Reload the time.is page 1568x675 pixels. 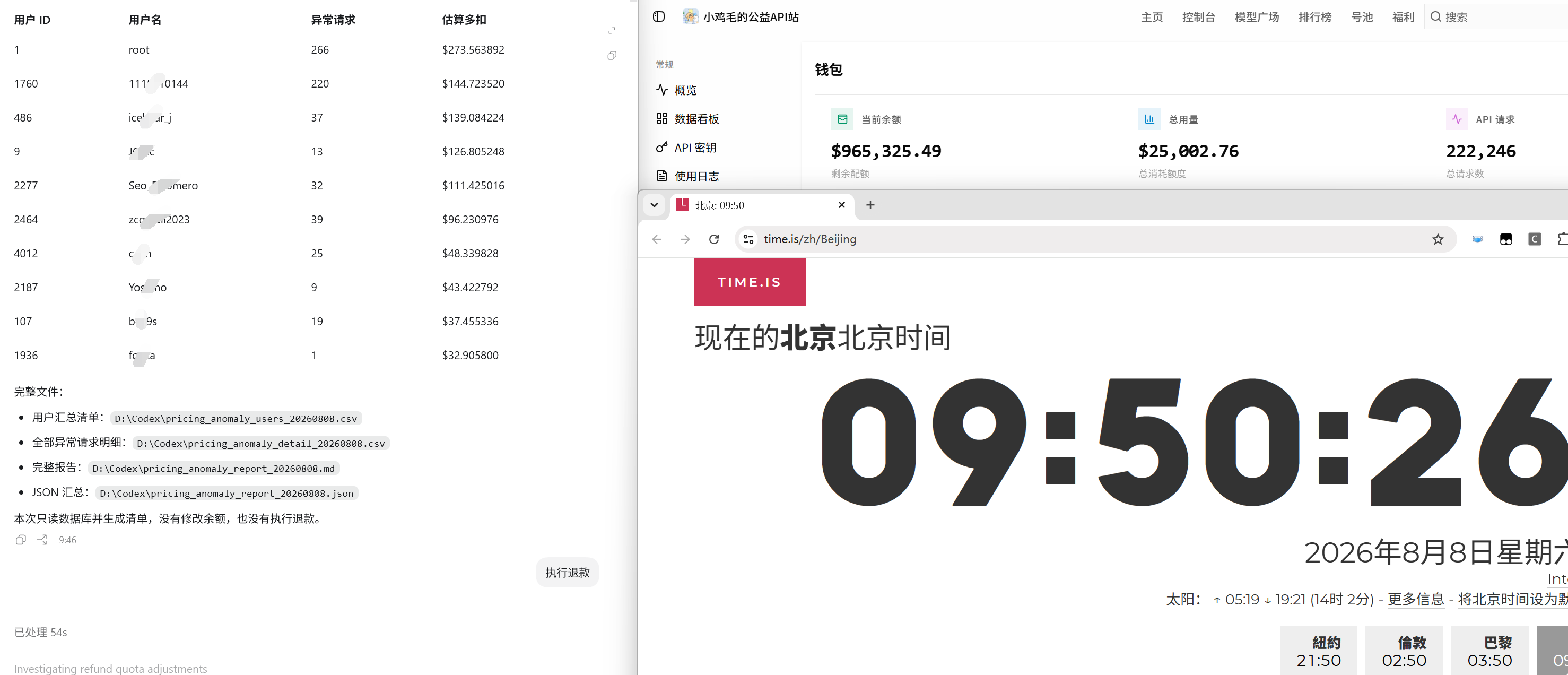(x=714, y=239)
